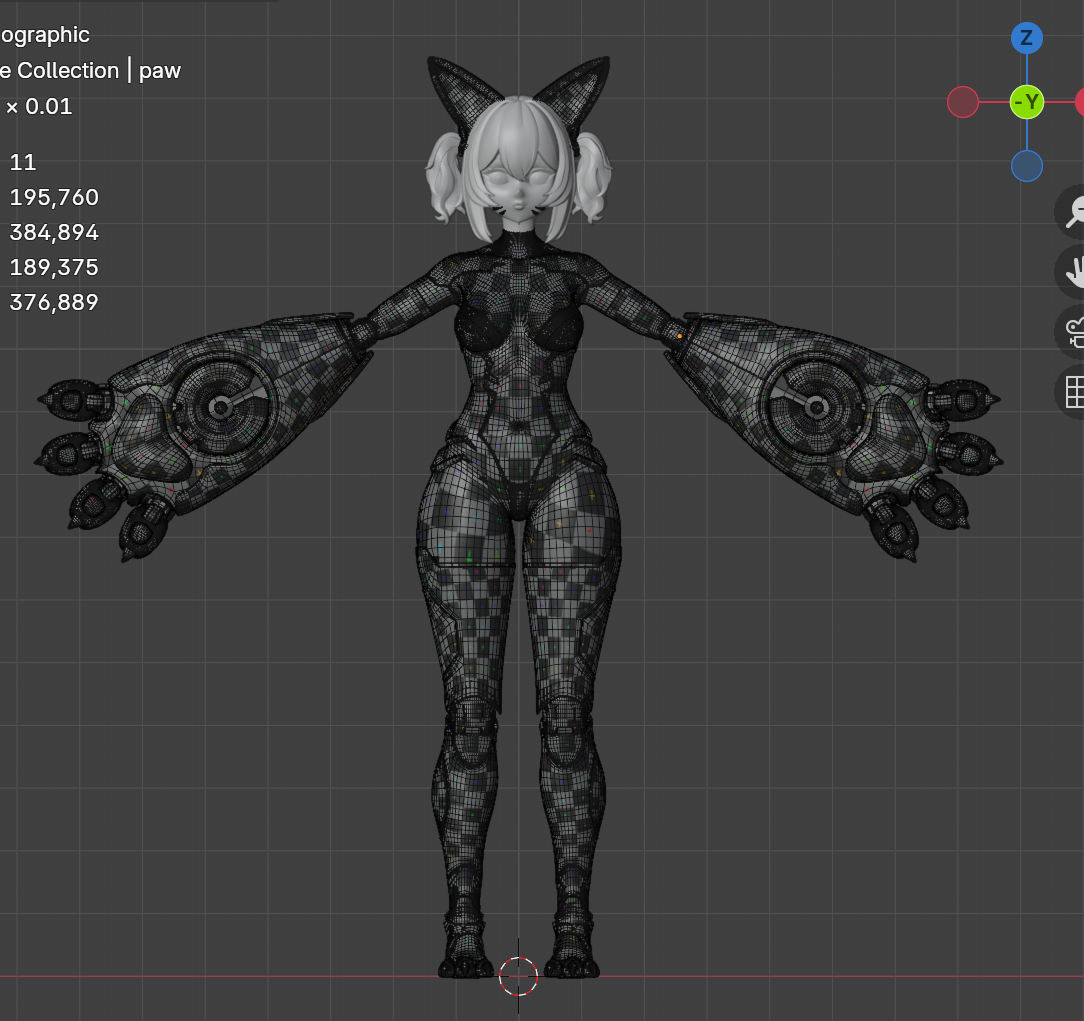1084x1021 pixels.
Task: Click the solid red axis ball right of -Y
Action: pos(1080,102)
